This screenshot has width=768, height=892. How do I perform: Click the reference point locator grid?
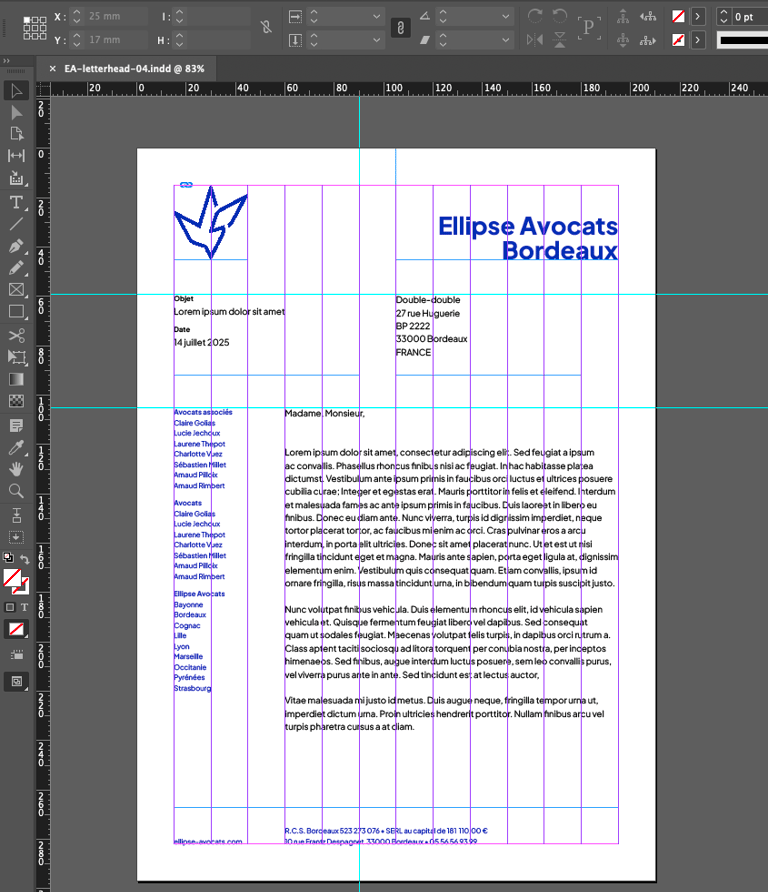point(35,28)
